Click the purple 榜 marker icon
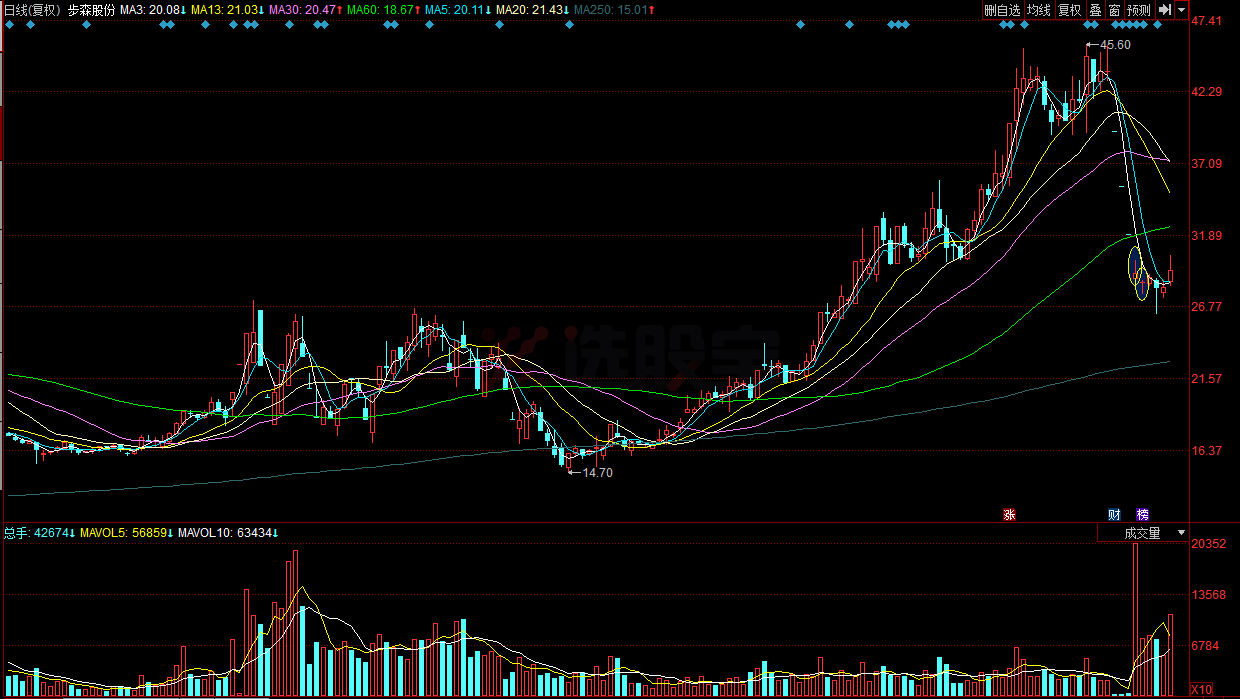The width and height of the screenshot is (1240, 699). point(1143,514)
